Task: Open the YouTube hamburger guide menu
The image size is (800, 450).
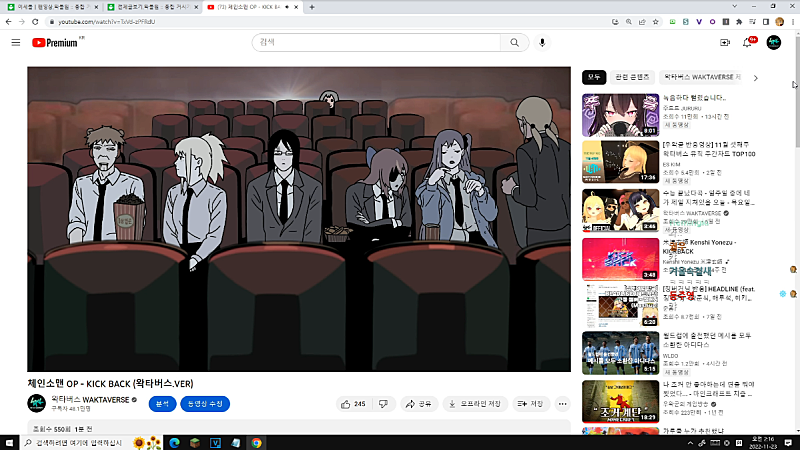Action: coord(16,43)
